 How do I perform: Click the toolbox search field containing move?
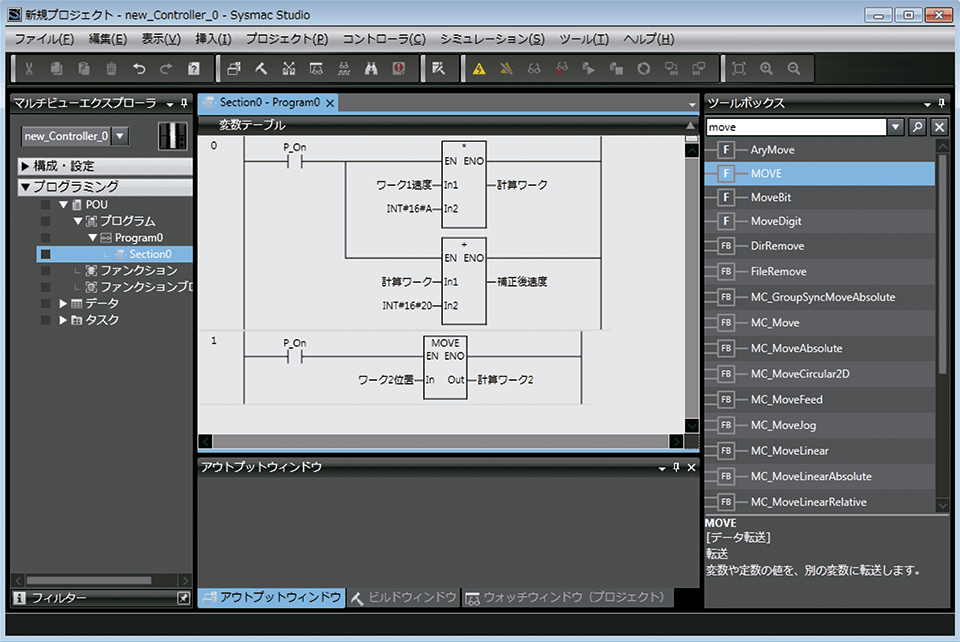click(x=796, y=127)
